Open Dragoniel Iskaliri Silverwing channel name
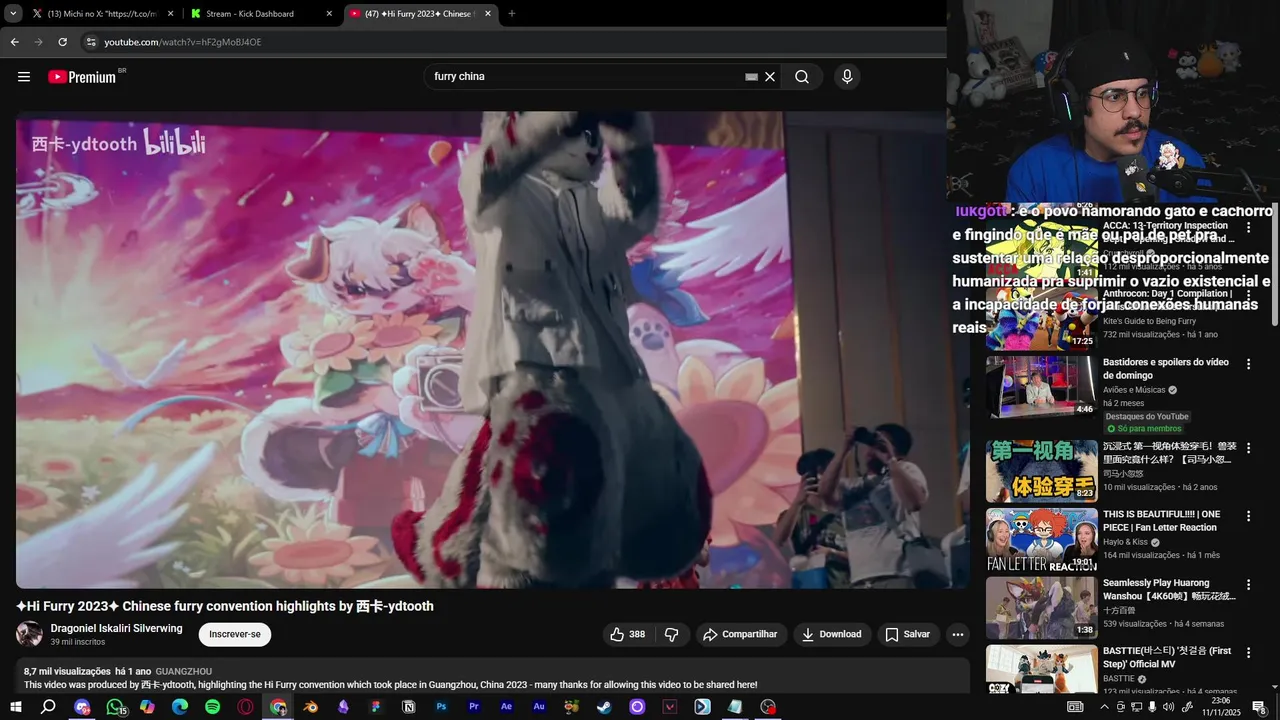 click(116, 628)
